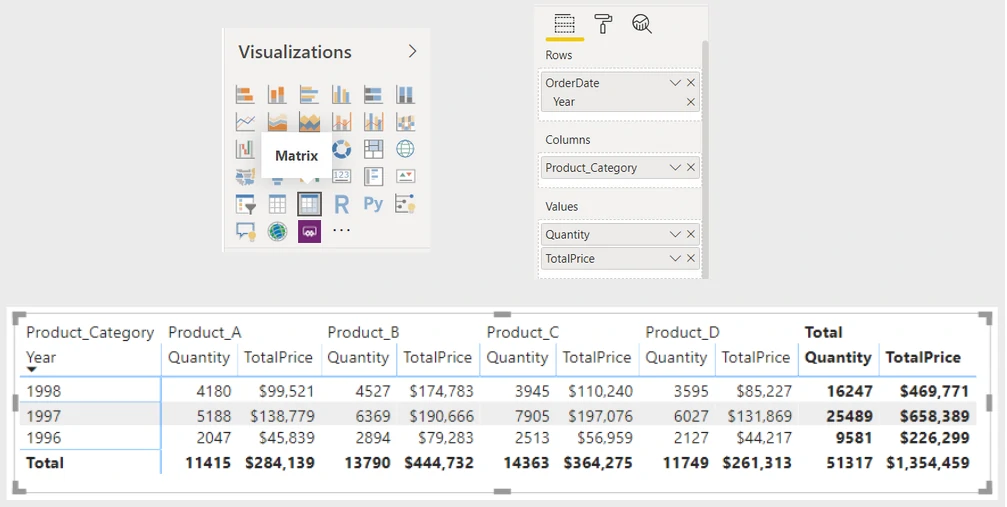Pick the 100% stacked bar chart
This screenshot has height=507, width=1007.
coord(373,94)
